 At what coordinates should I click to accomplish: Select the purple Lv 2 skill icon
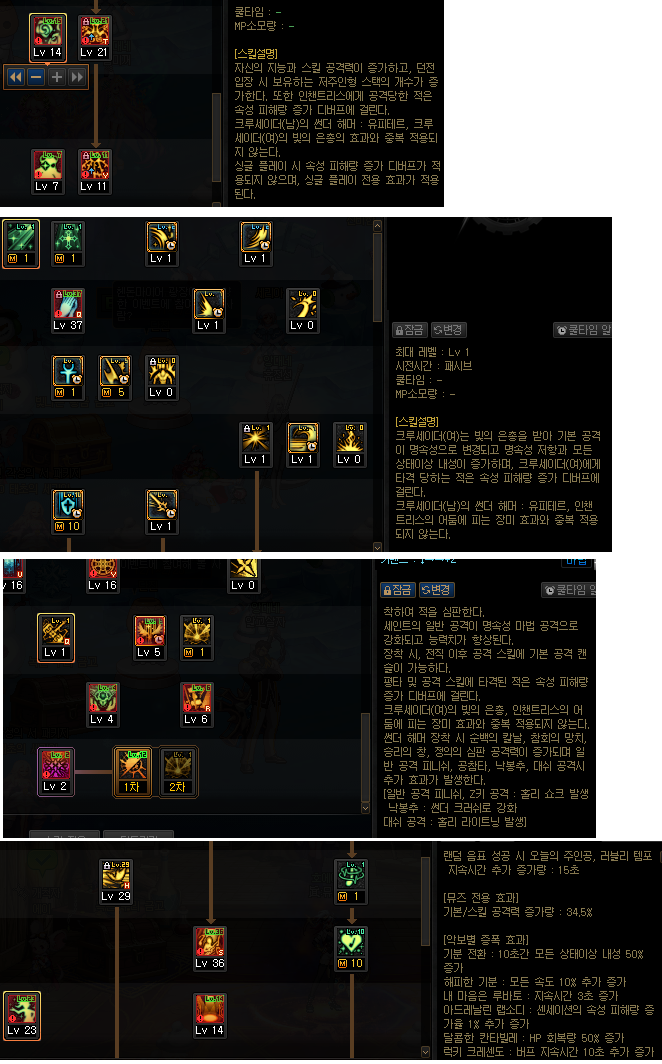pos(56,772)
